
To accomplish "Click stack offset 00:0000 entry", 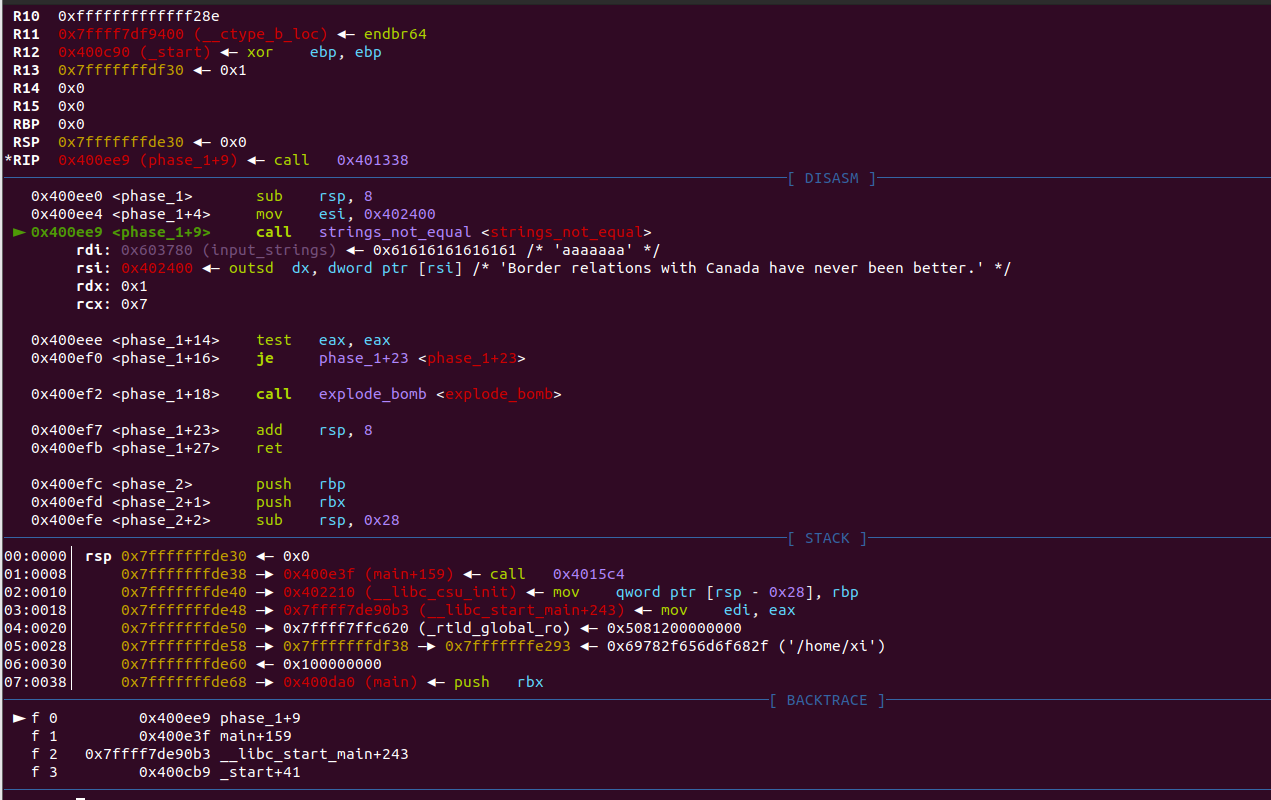I will [x=36, y=556].
